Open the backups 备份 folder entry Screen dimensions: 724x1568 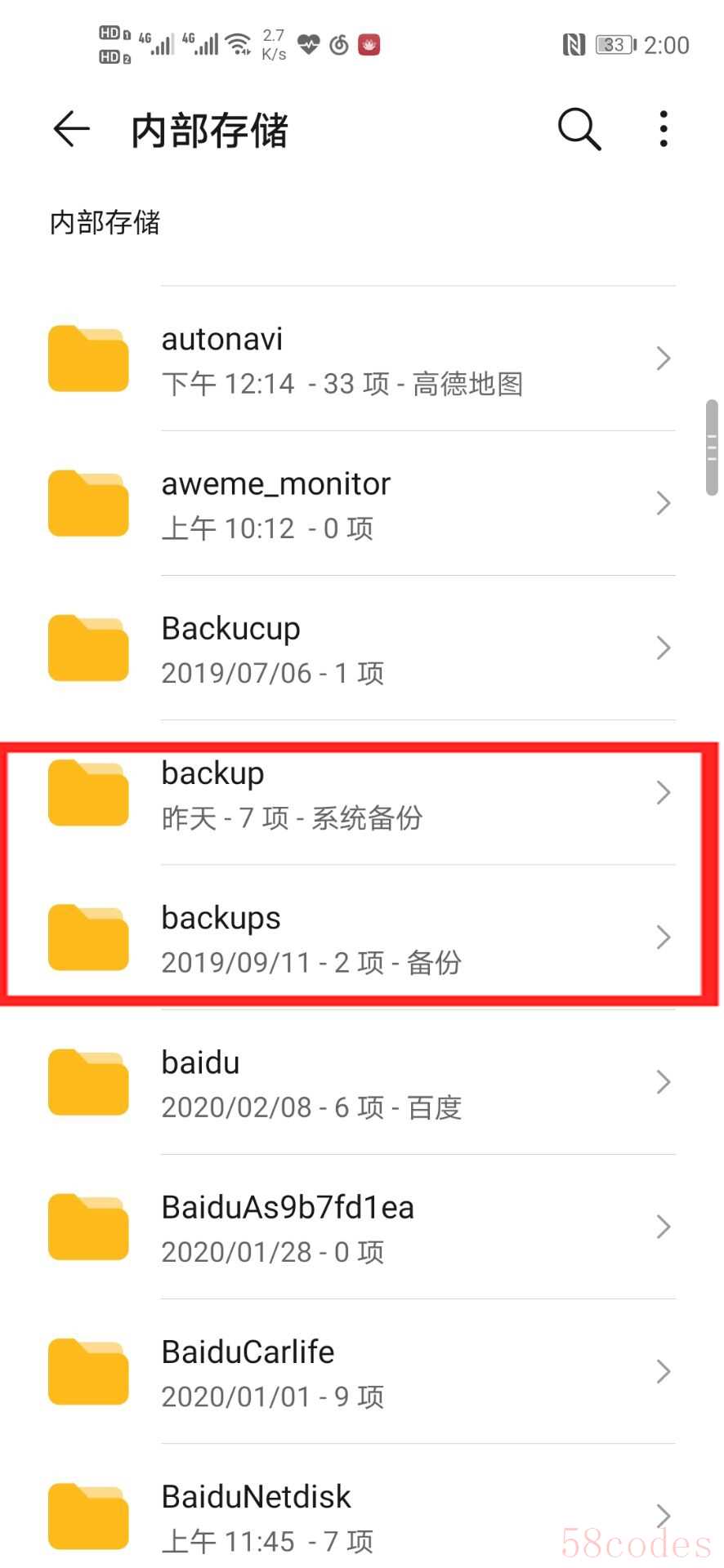pos(362,938)
